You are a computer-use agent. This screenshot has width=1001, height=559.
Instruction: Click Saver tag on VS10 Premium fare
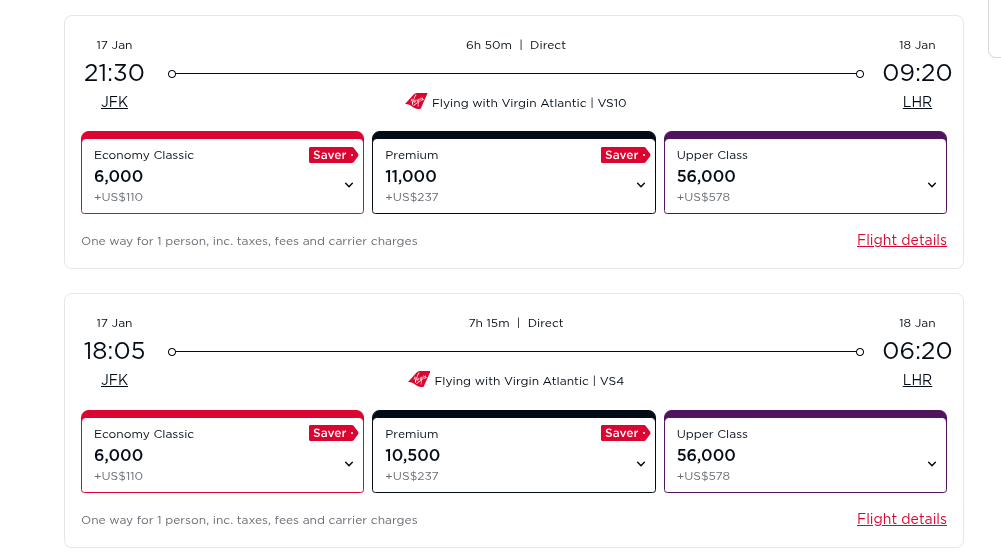click(x=625, y=155)
